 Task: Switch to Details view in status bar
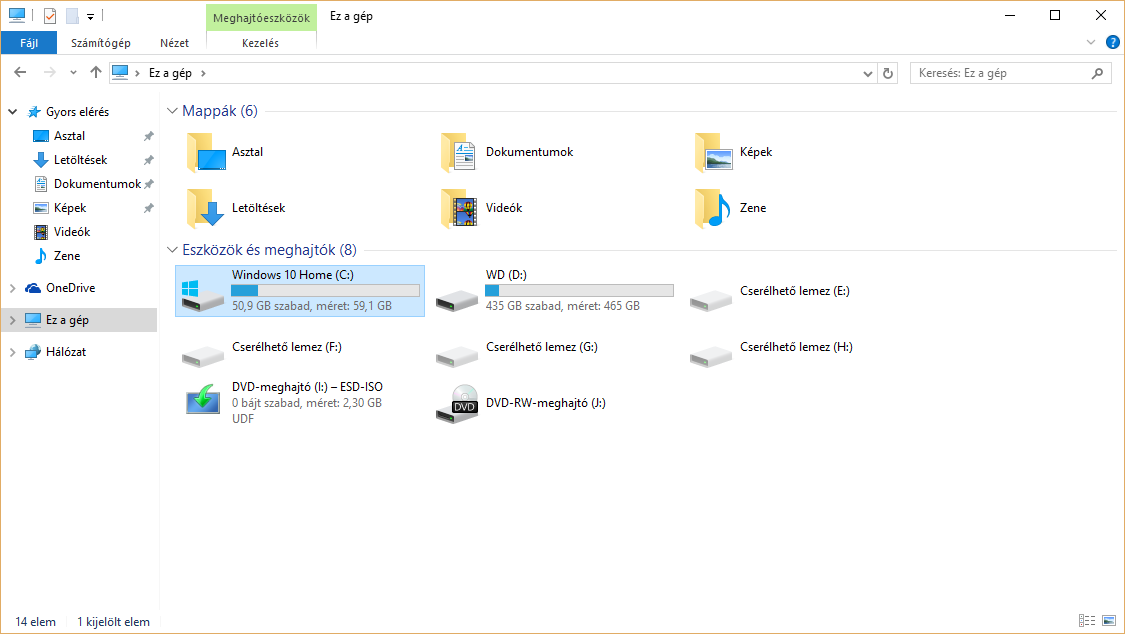click(x=1087, y=620)
